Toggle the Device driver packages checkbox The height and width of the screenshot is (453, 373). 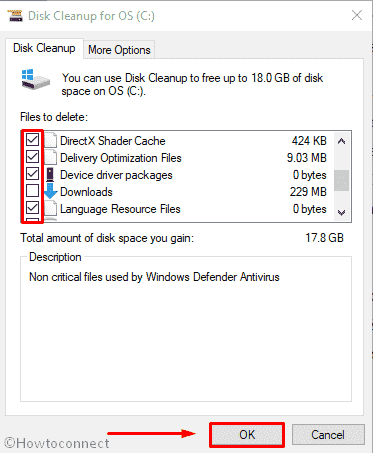[32, 174]
